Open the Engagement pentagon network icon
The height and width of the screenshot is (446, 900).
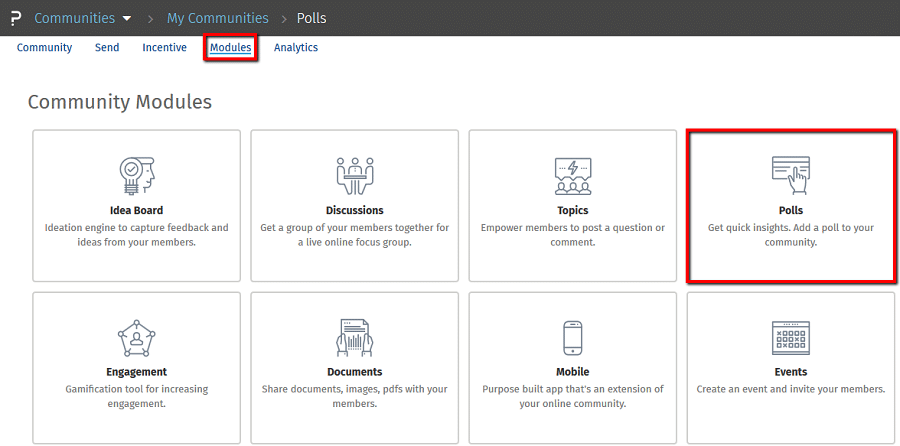(137, 338)
